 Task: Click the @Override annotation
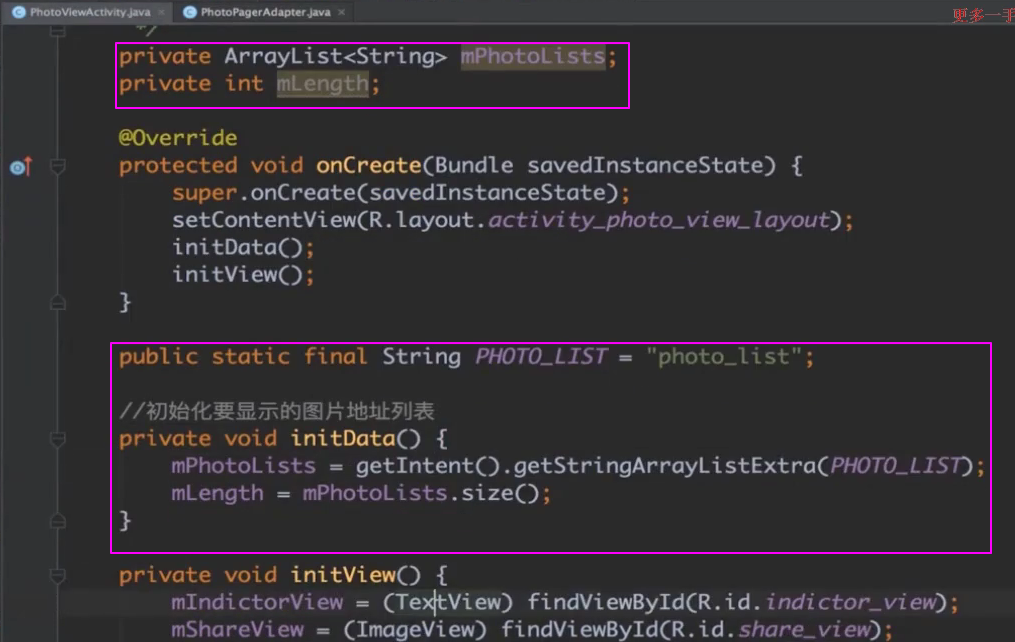coord(178,138)
